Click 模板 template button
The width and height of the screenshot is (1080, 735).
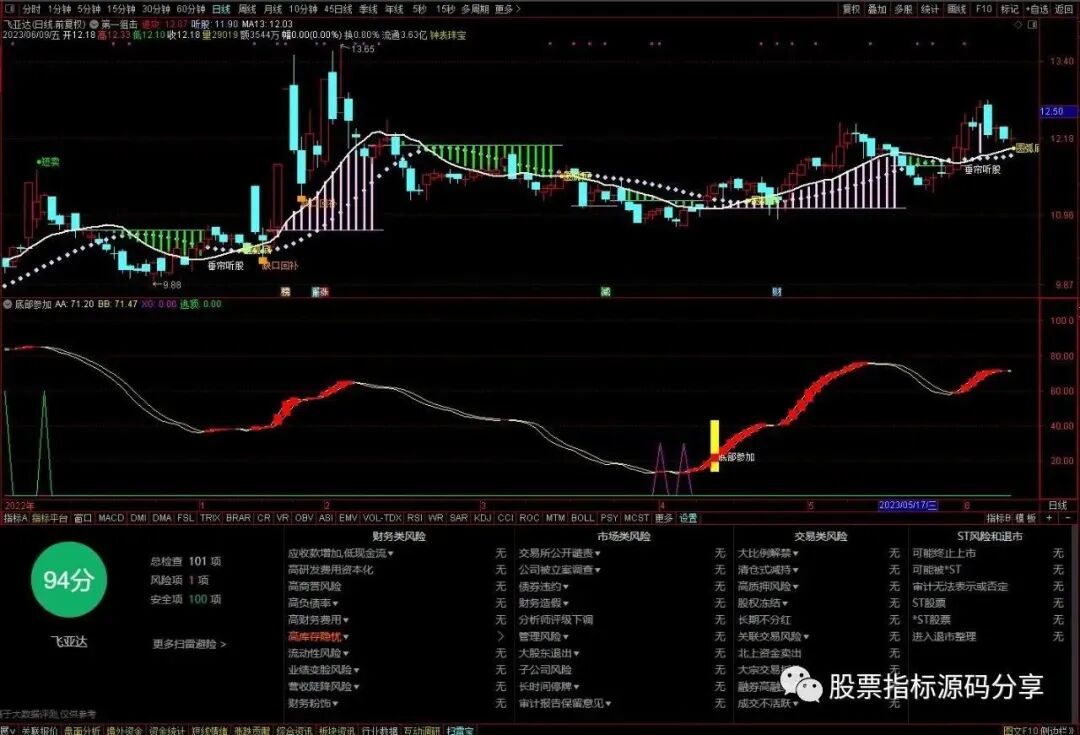pos(1026,517)
